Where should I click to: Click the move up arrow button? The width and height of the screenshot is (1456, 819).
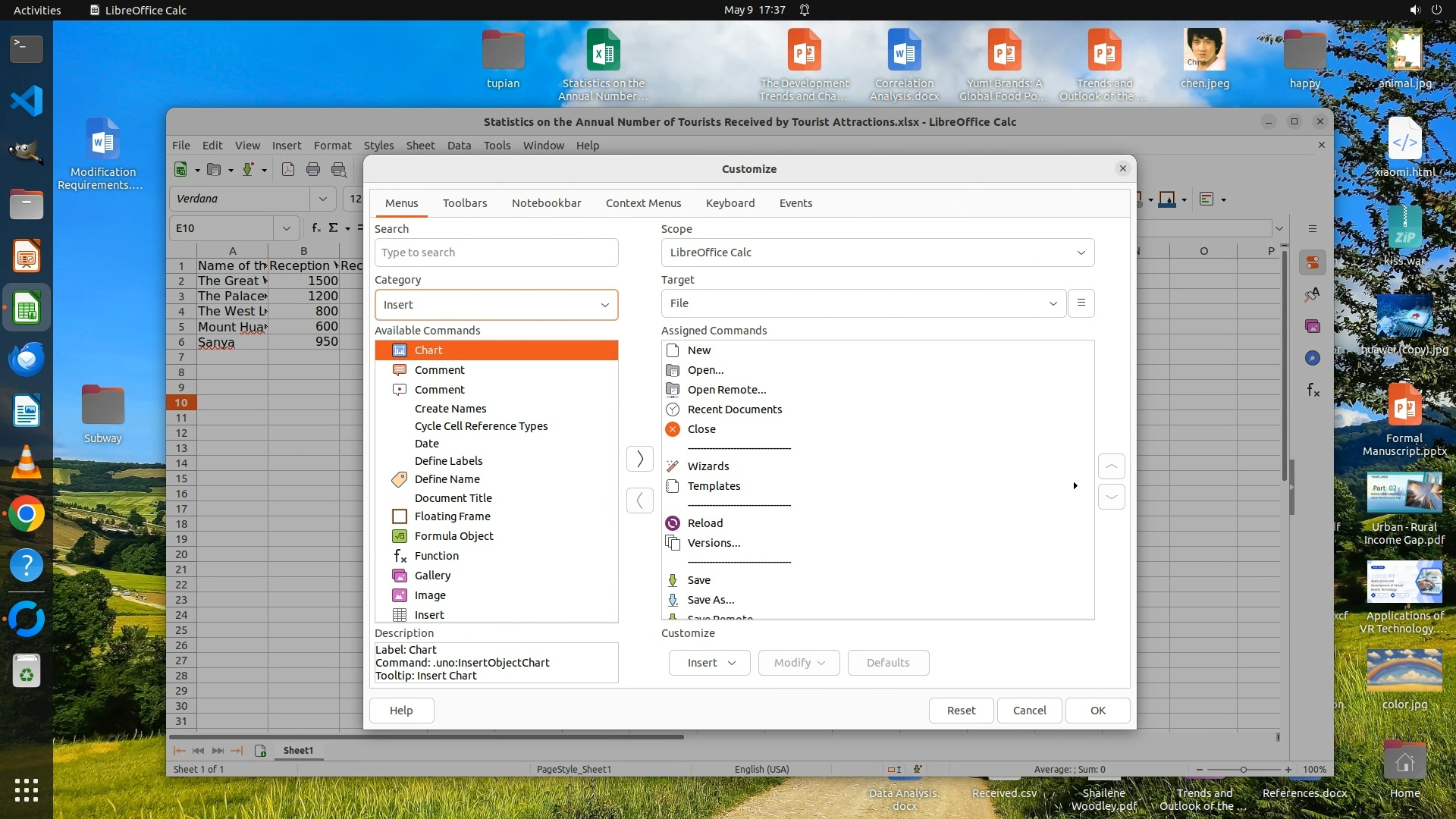[1111, 466]
